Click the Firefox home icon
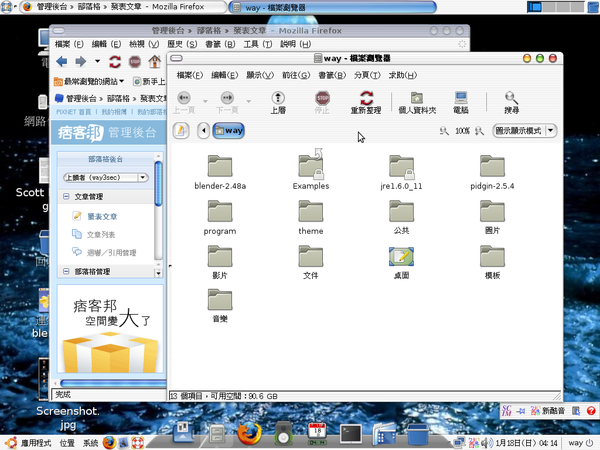The image size is (600, 450). click(155, 62)
